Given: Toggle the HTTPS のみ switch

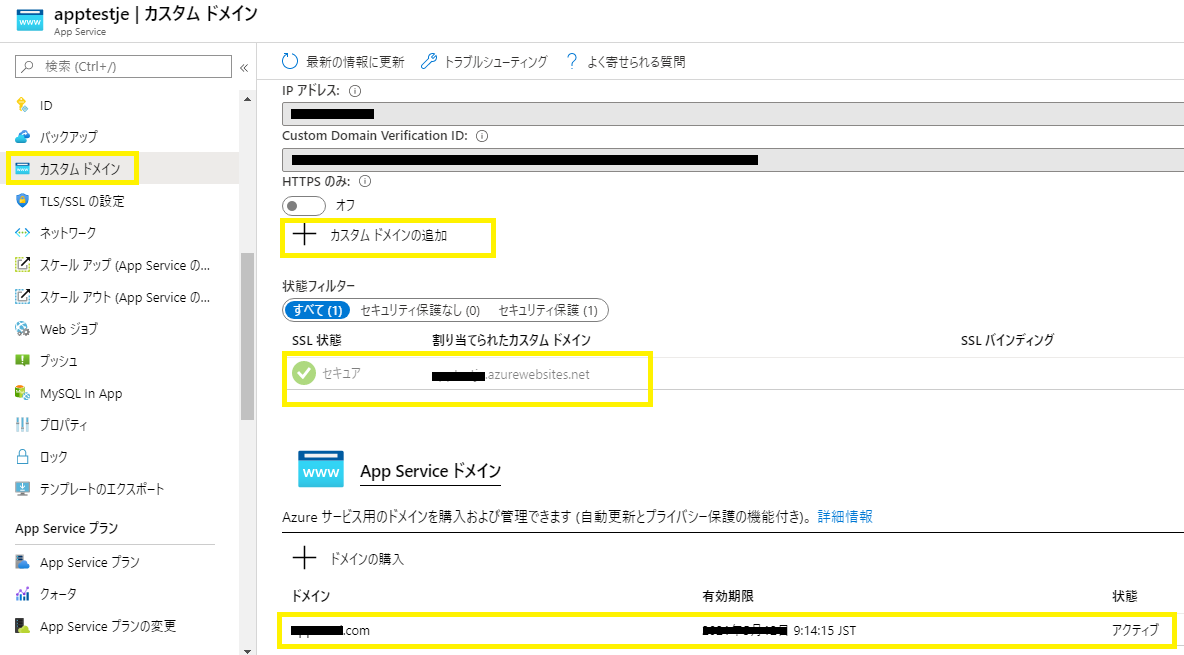Looking at the screenshot, I should point(304,205).
